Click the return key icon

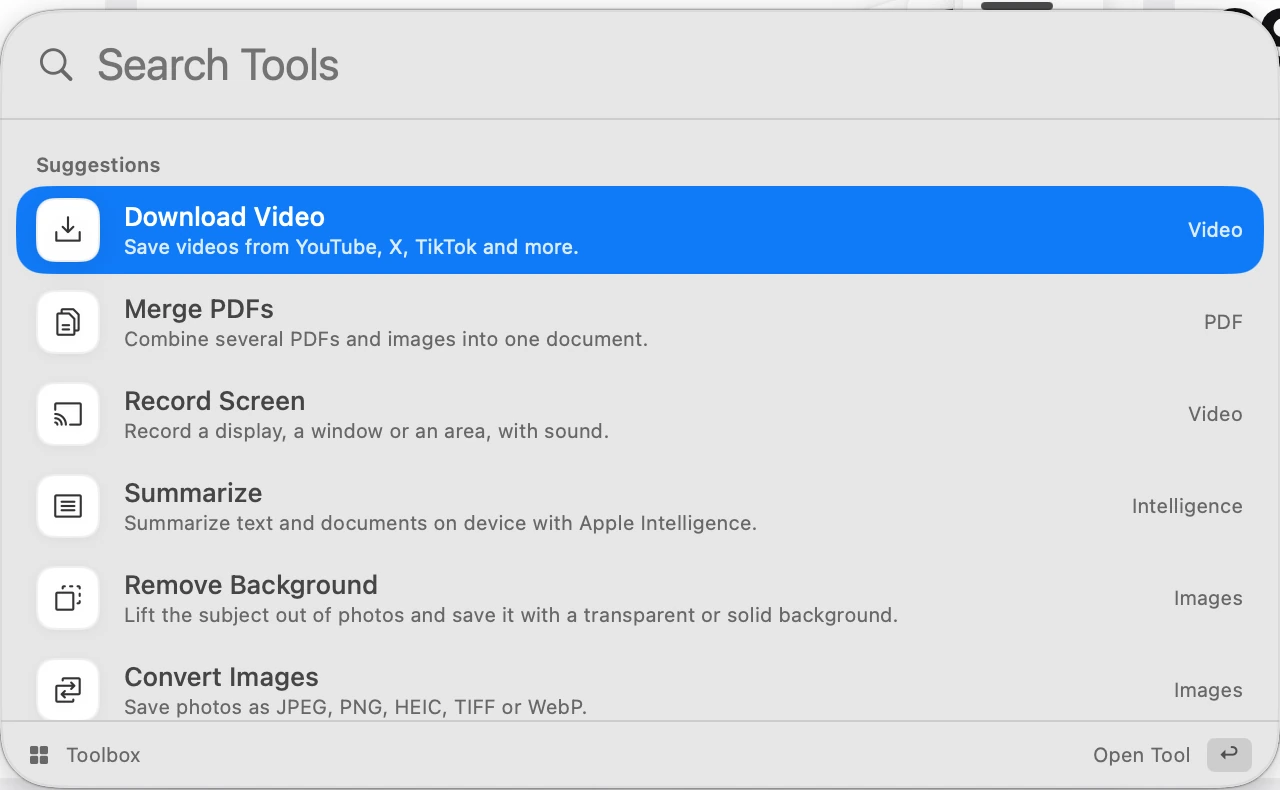1229,754
